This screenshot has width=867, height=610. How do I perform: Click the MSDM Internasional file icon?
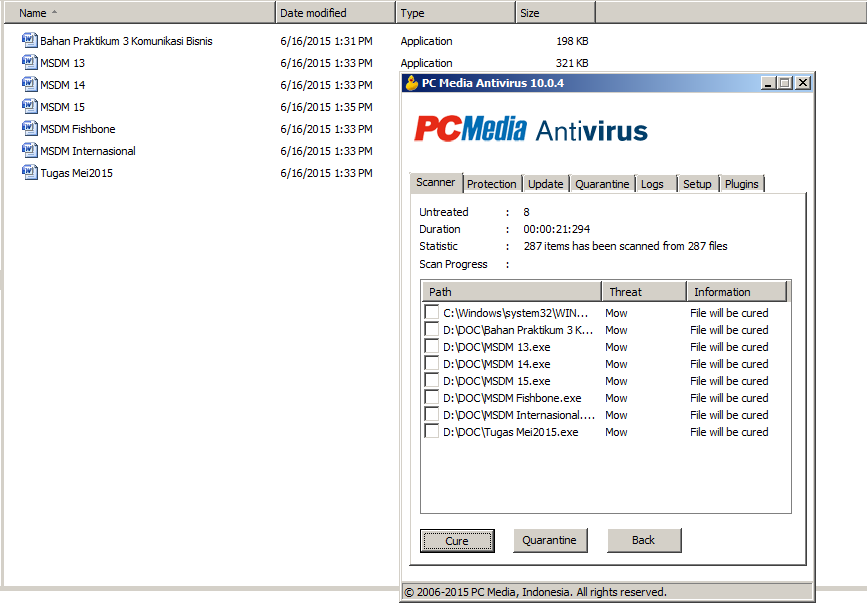[29, 150]
